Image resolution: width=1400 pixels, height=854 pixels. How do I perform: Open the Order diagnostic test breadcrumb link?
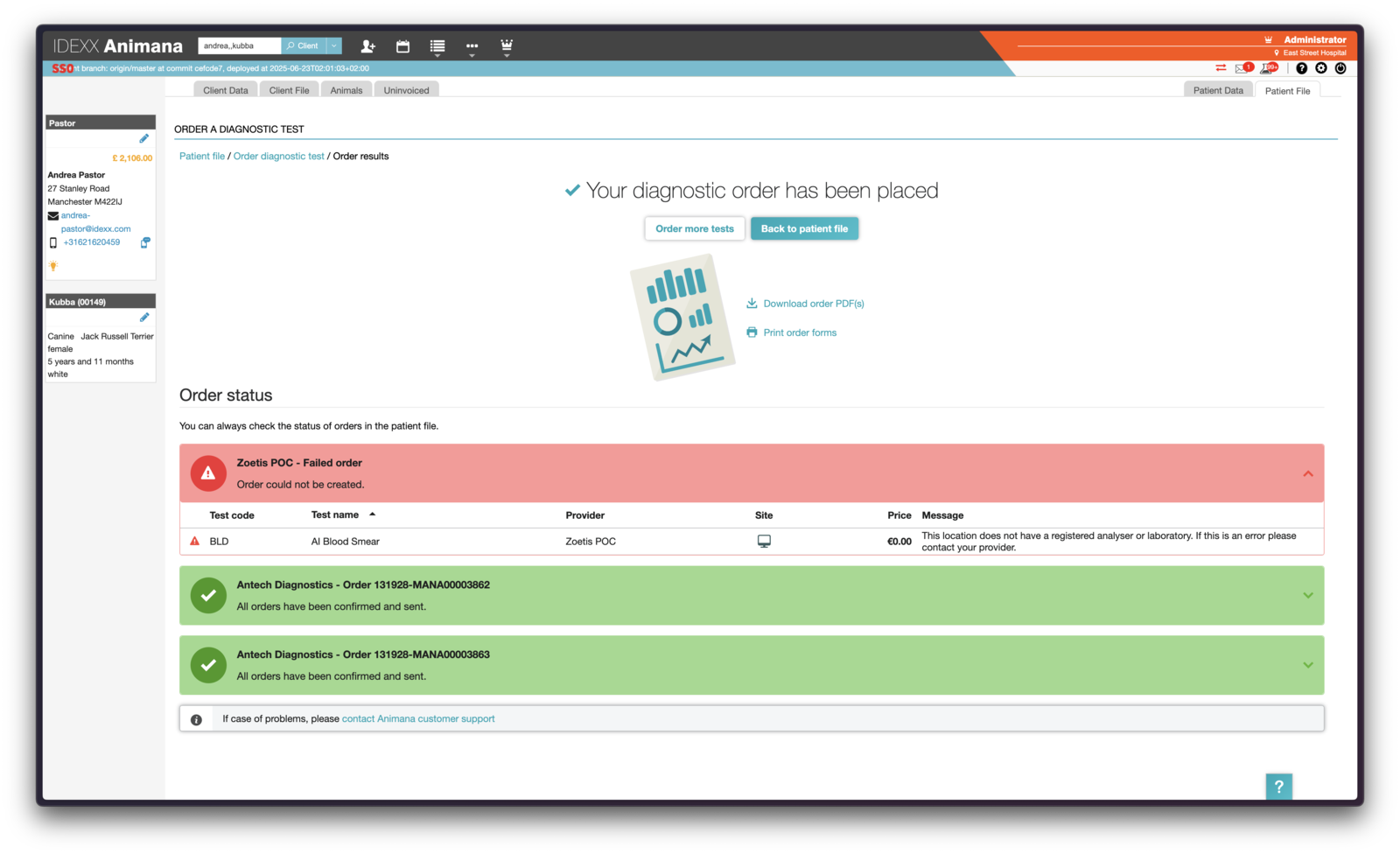[278, 156]
